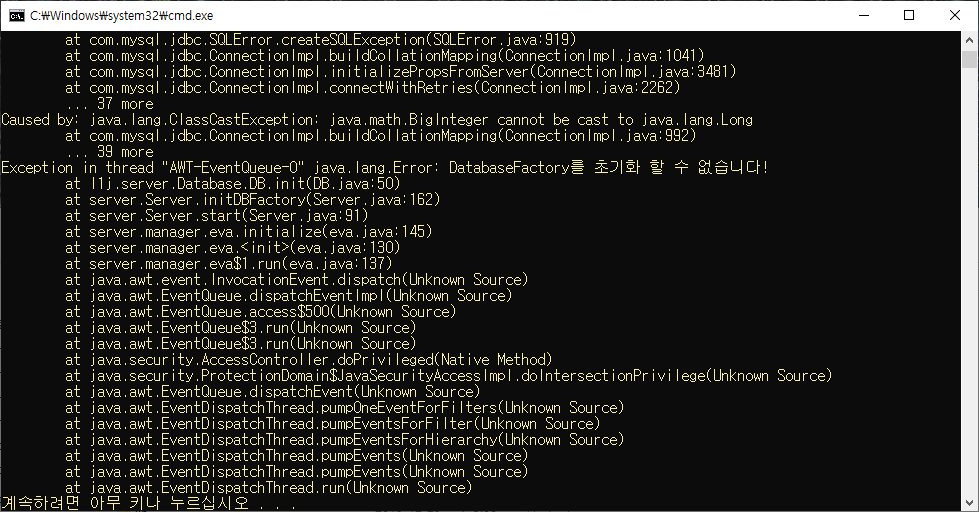Click the '... 37 more' text
The image size is (979, 512).
pyautogui.click(x=109, y=104)
